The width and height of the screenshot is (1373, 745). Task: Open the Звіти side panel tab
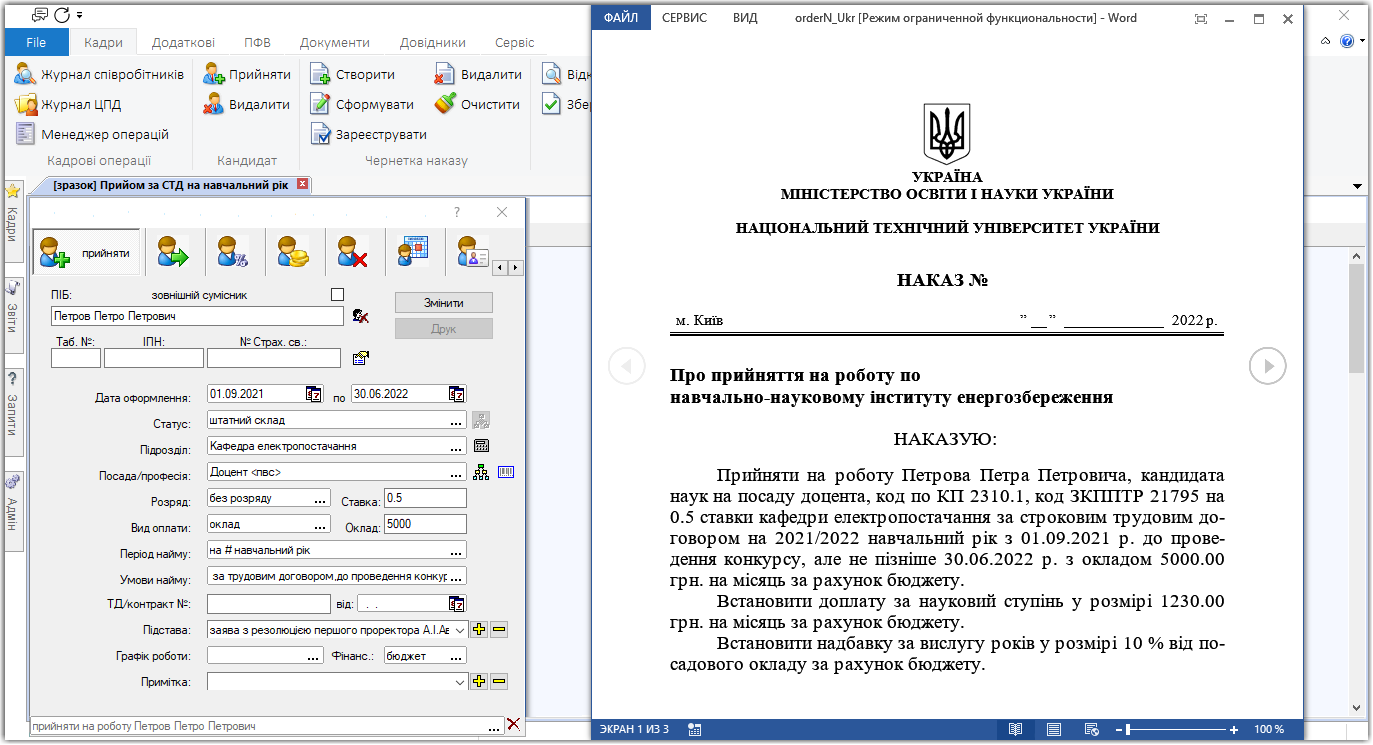point(12,315)
